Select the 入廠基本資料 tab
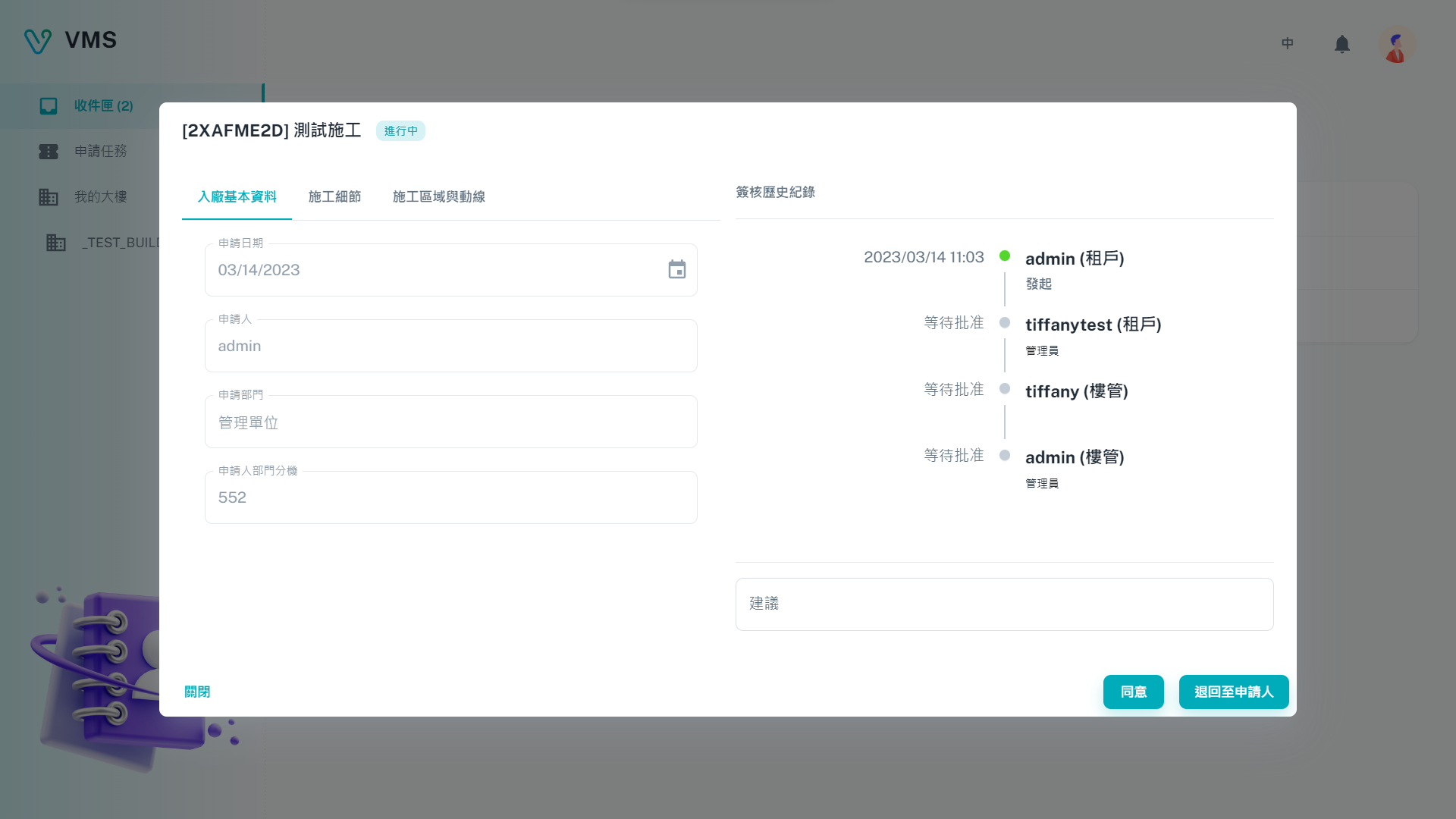This screenshot has width=1456, height=819. [x=237, y=197]
